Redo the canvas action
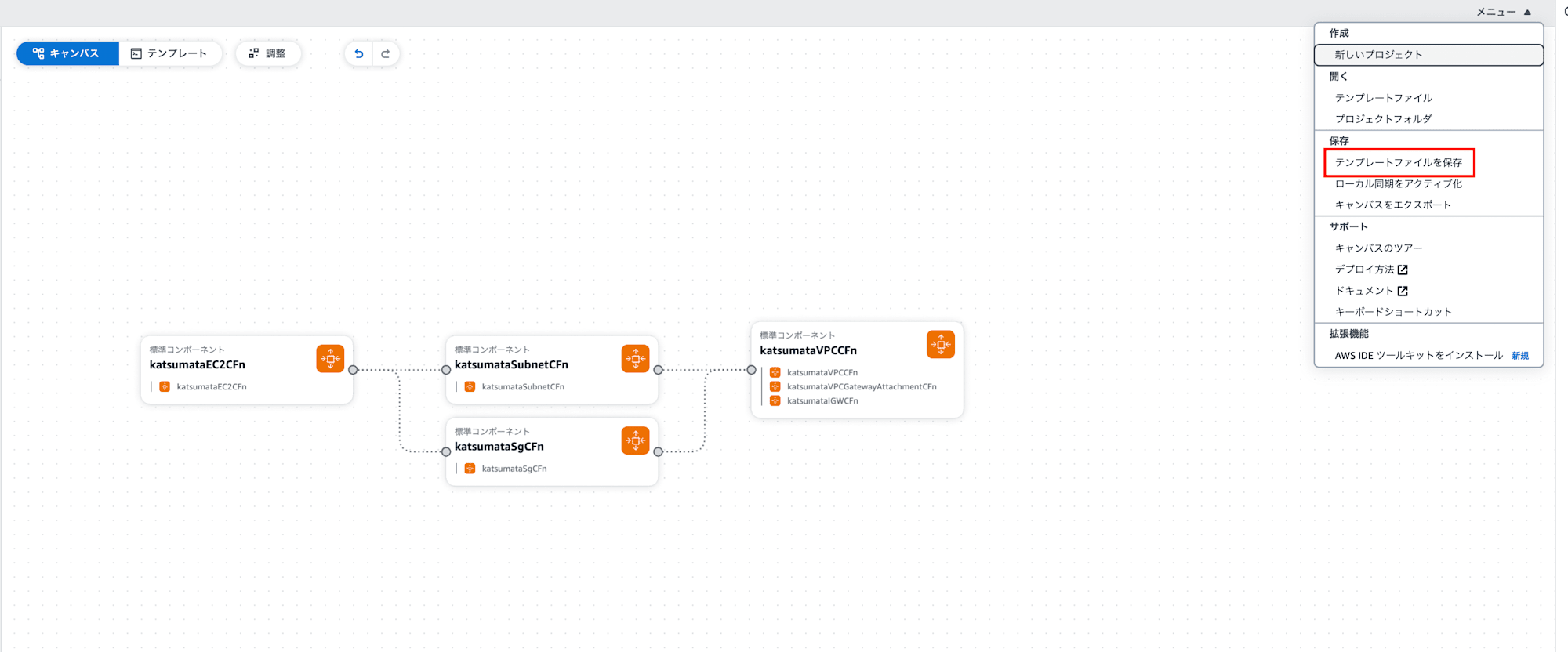 (x=386, y=53)
